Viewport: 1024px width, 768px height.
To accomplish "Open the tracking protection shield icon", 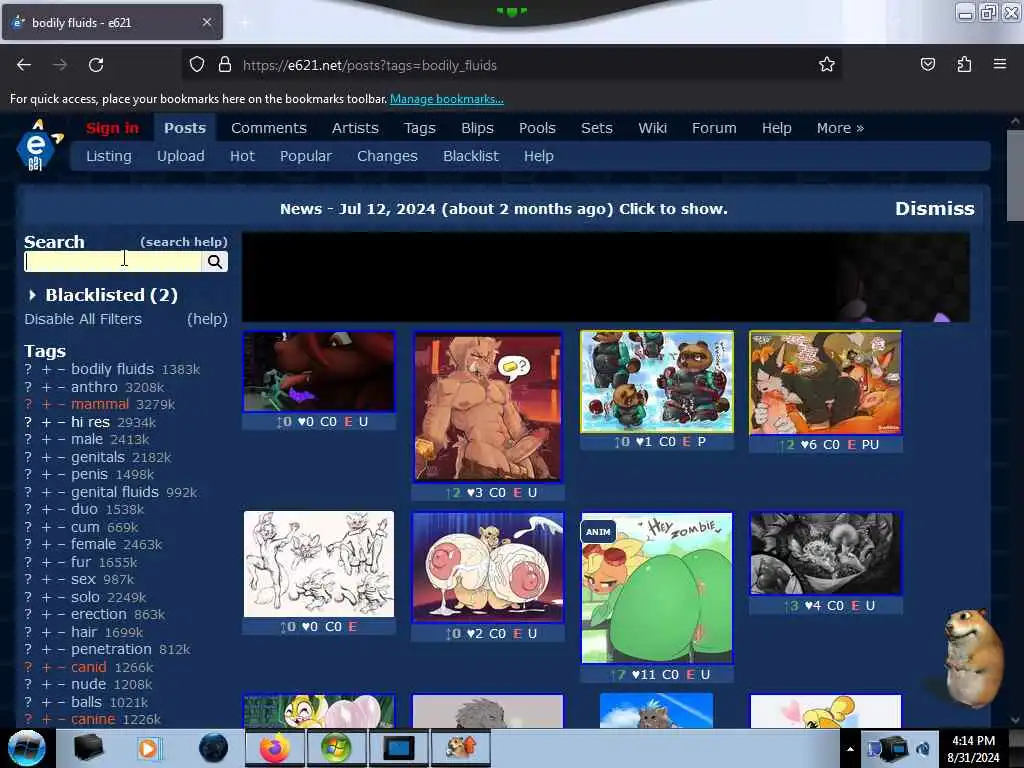I will point(197,65).
